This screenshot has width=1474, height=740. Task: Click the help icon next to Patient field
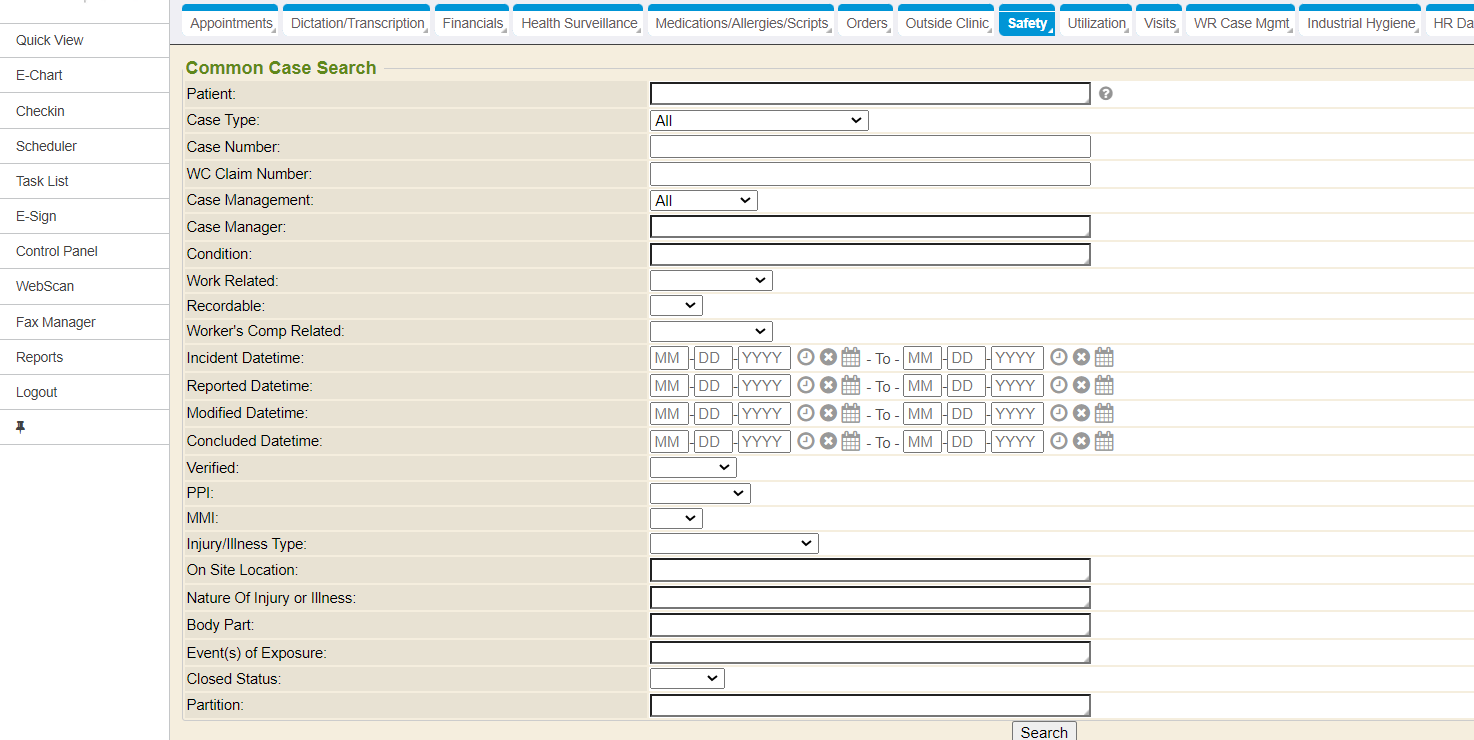[x=1105, y=94]
